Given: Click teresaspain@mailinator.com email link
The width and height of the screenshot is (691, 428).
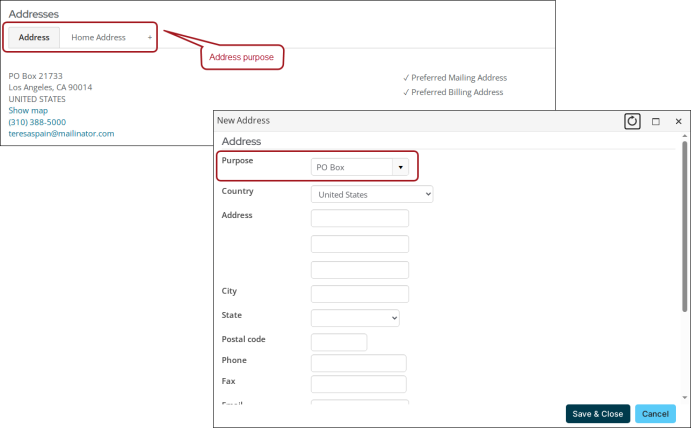Looking at the screenshot, I should (61, 134).
